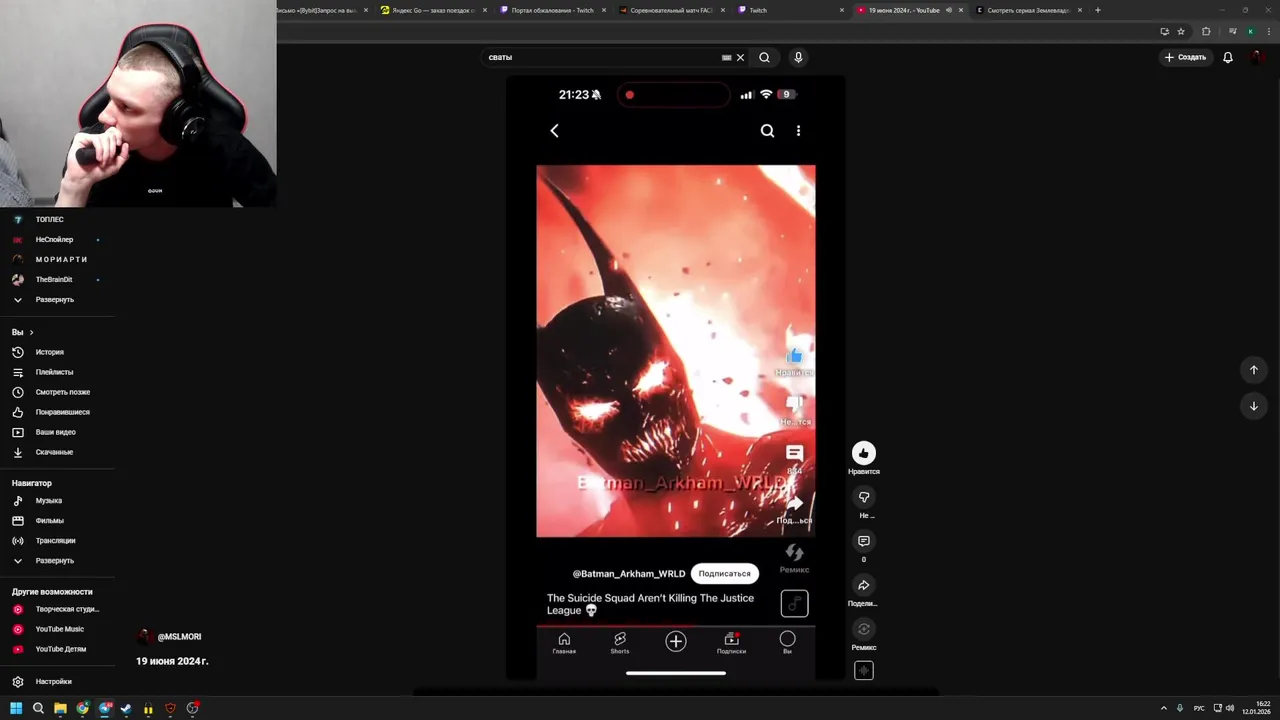Mute the YouTube tab via speaker indicator
This screenshot has width=1280, height=720.
point(949,10)
